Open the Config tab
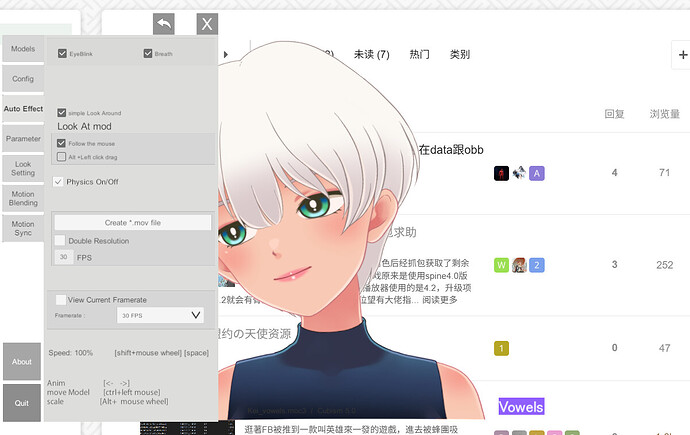Viewport: 690px width, 435px height. click(x=23, y=79)
